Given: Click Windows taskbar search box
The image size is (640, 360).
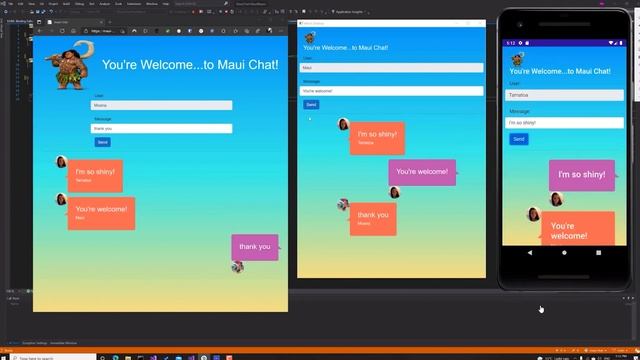Looking at the screenshot, I should (53, 358).
